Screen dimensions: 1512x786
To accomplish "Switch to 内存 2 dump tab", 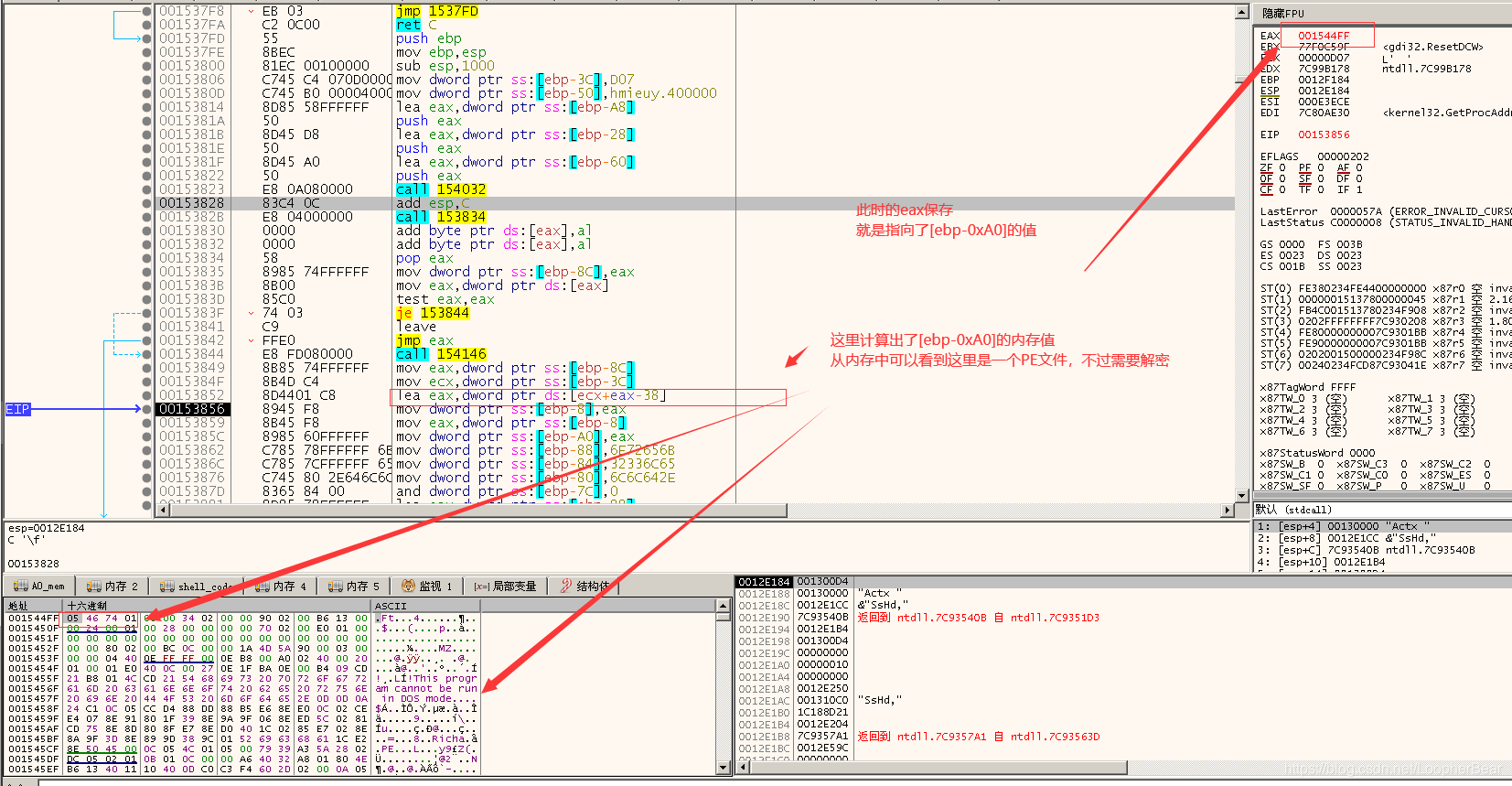I will 113,586.
